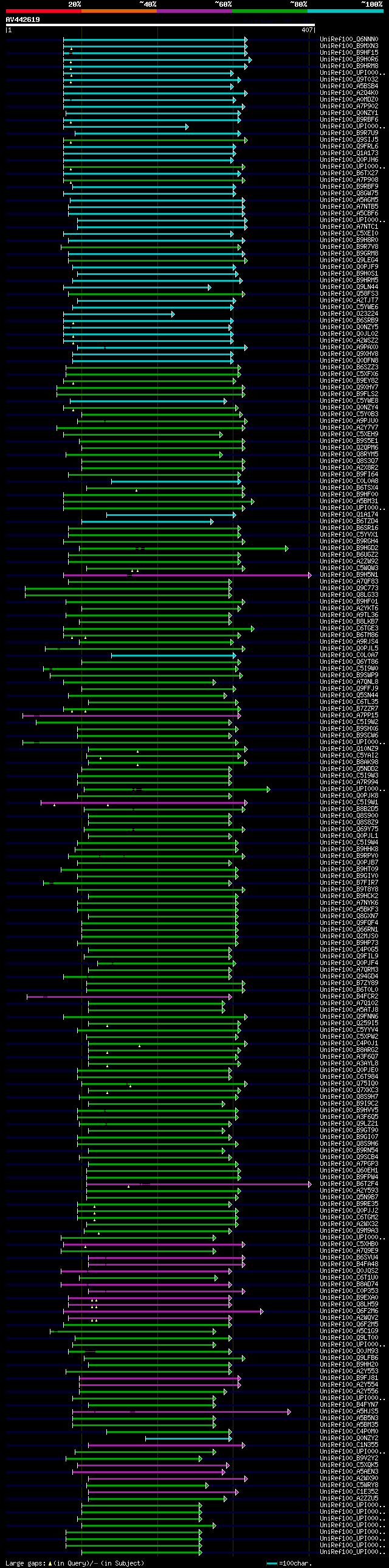Select hit label UniRef100_C0L0A7

349,655
